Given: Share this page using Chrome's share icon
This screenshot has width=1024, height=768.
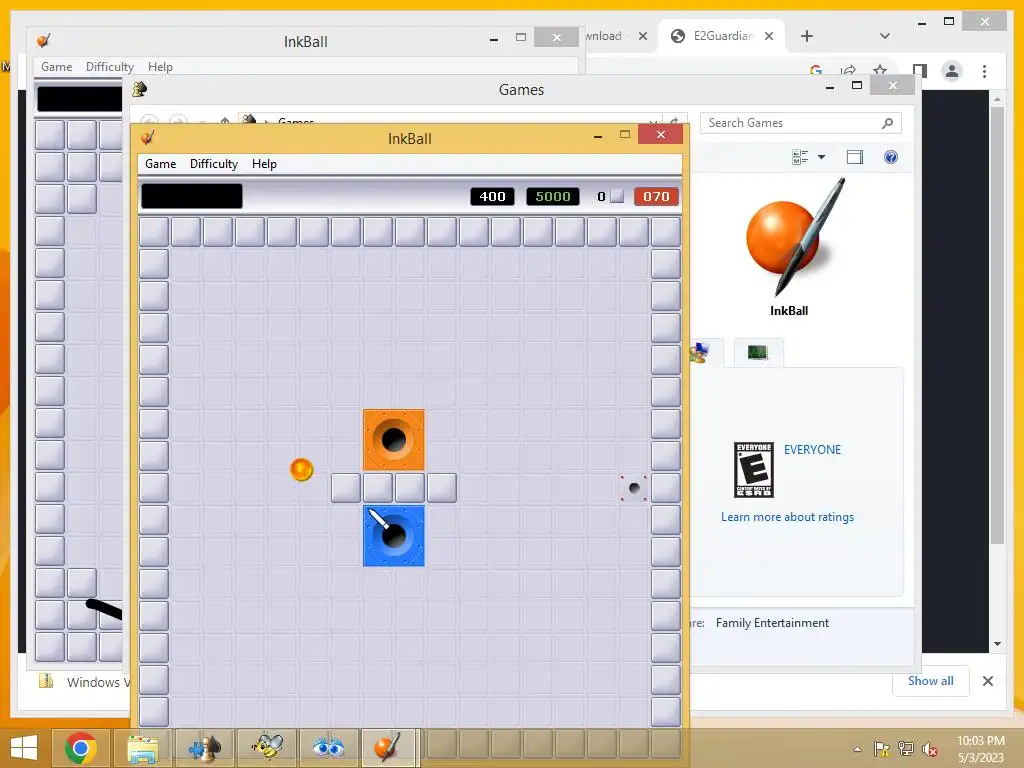Looking at the screenshot, I should click(x=848, y=70).
